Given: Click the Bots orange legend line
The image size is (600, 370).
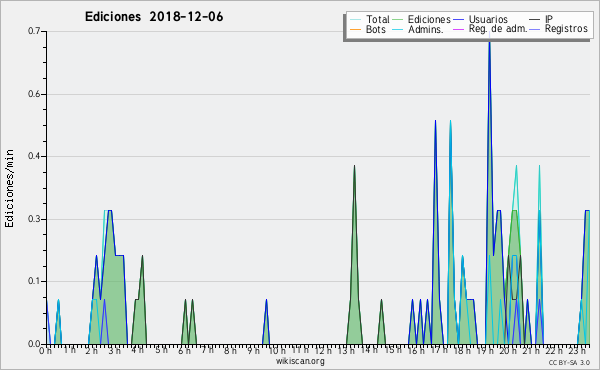Looking at the screenshot, I should tap(355, 29).
